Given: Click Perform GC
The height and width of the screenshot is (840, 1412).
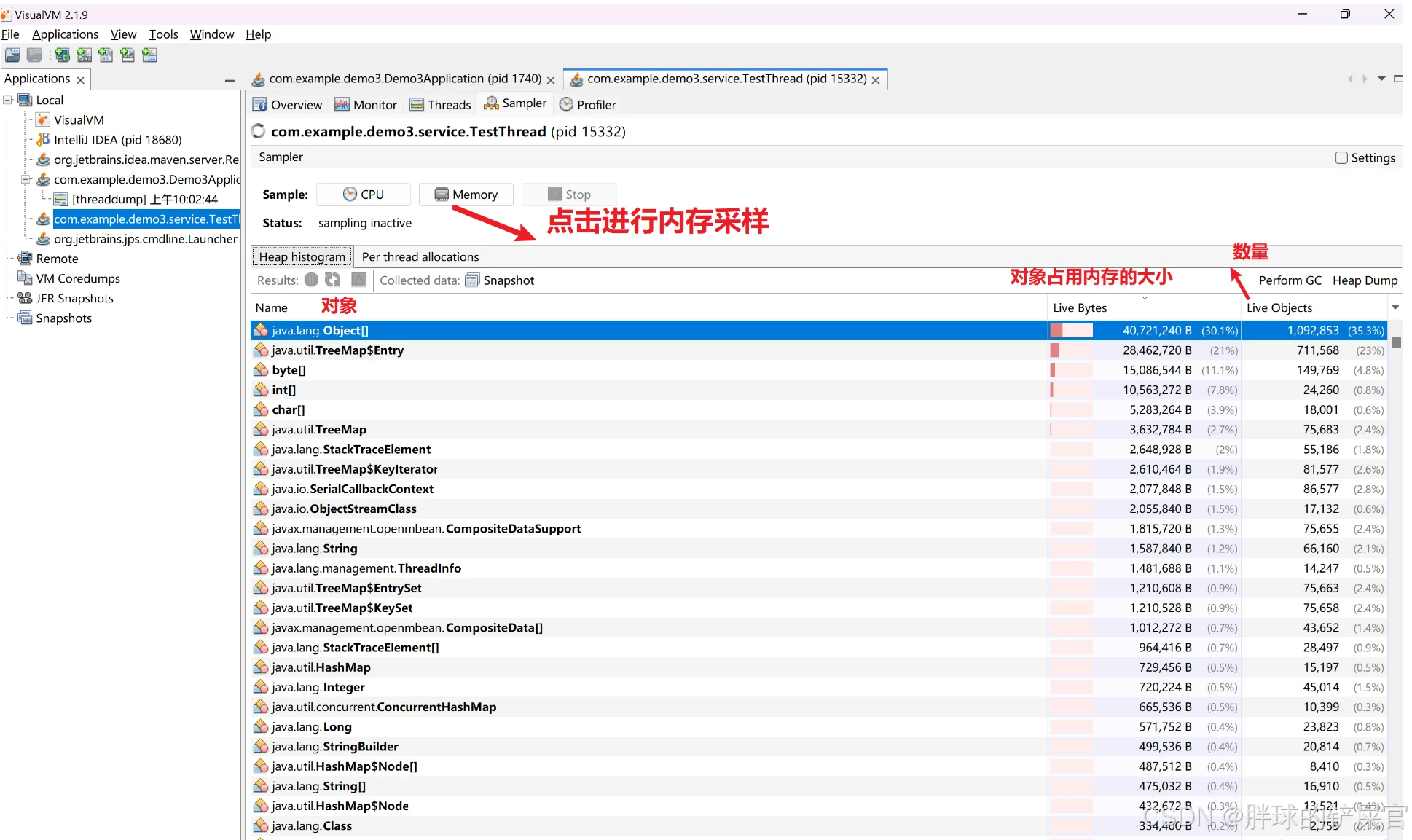Looking at the screenshot, I should [x=1290, y=280].
